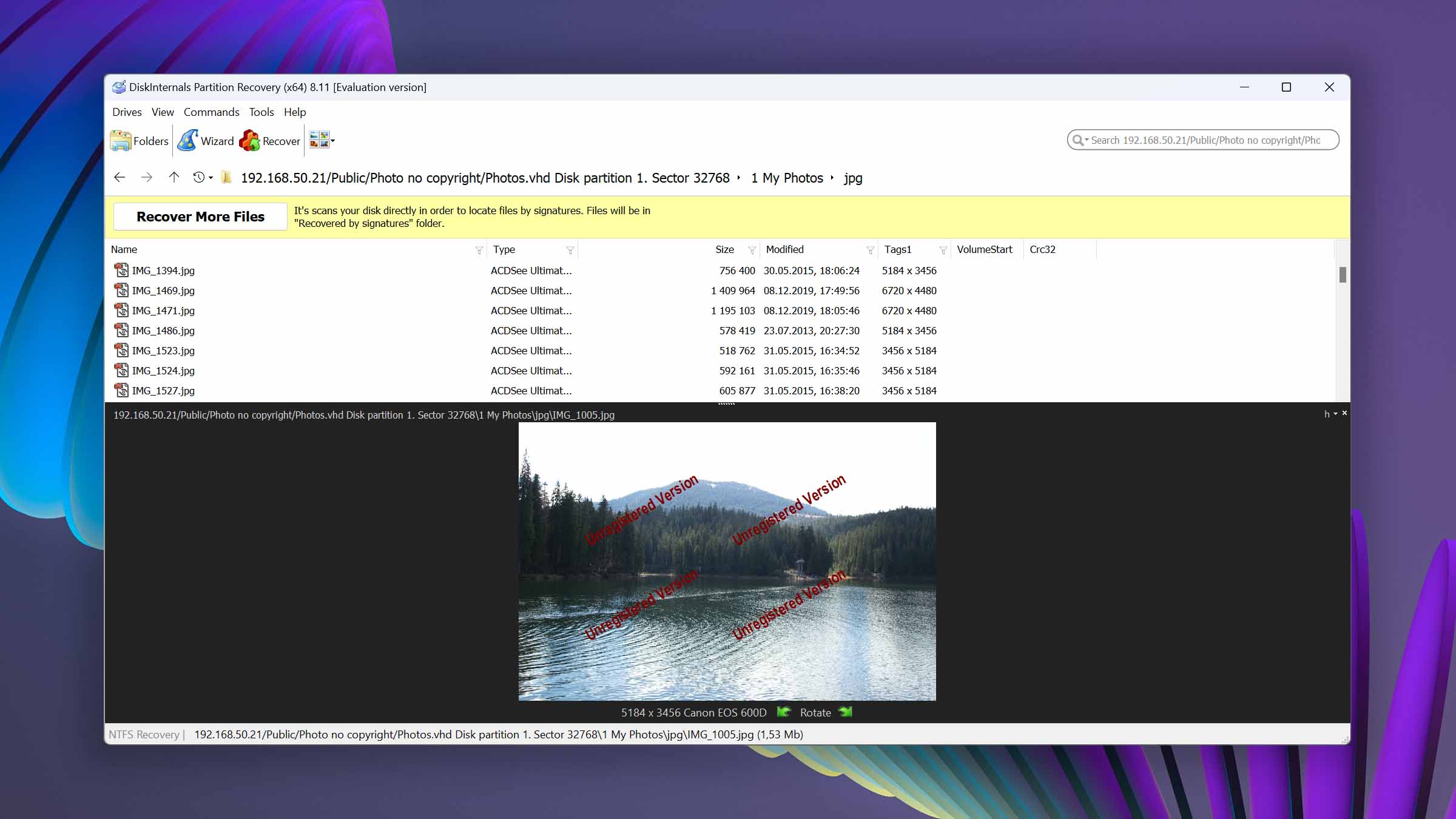
Task: Select the file IMG_1524.jpg
Action: click(163, 371)
